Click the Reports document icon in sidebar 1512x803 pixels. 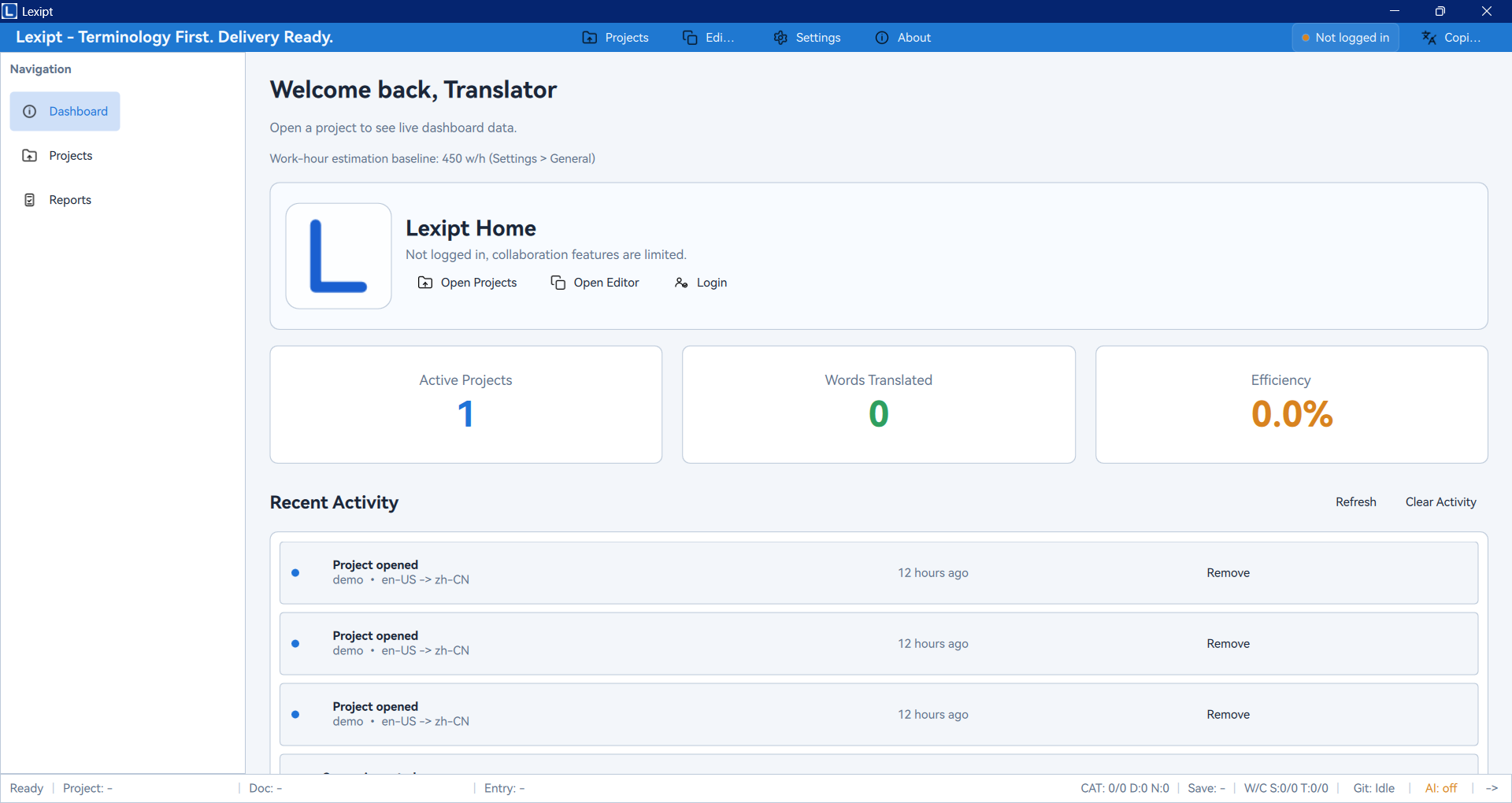[30, 200]
